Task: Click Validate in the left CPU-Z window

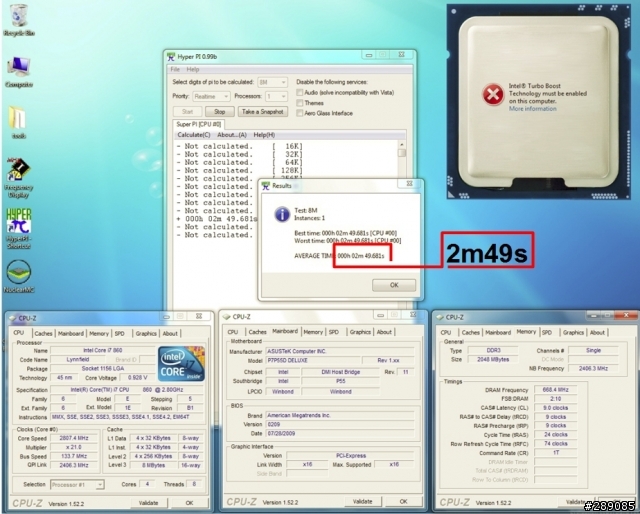Action: coord(148,503)
